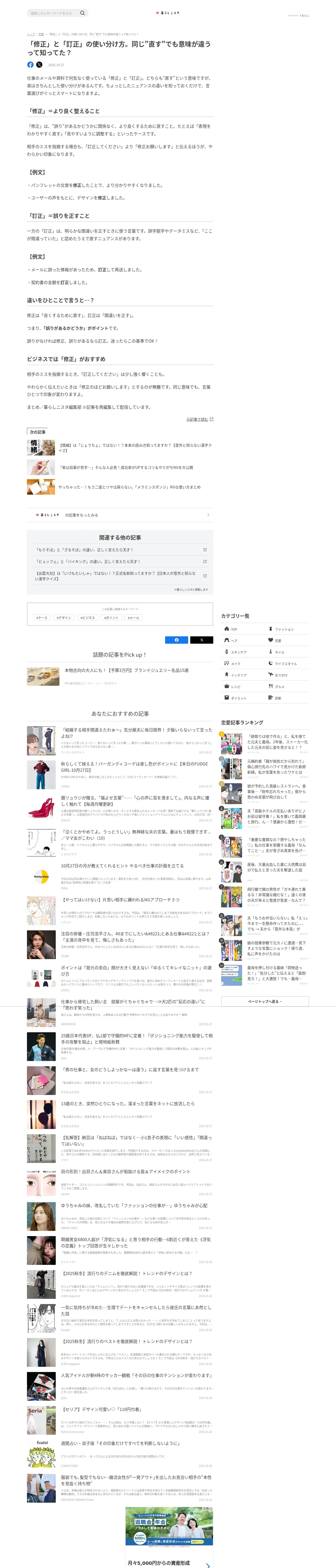Open レシピ category pot icon
336x1568 pixels.
pos(227,686)
